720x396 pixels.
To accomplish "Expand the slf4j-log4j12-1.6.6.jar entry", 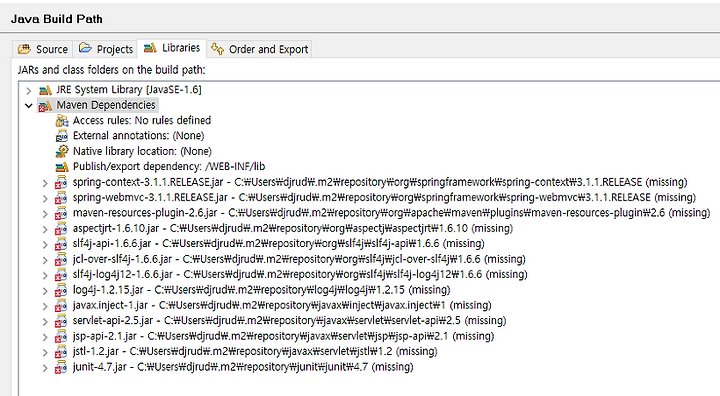I will click(45, 276).
